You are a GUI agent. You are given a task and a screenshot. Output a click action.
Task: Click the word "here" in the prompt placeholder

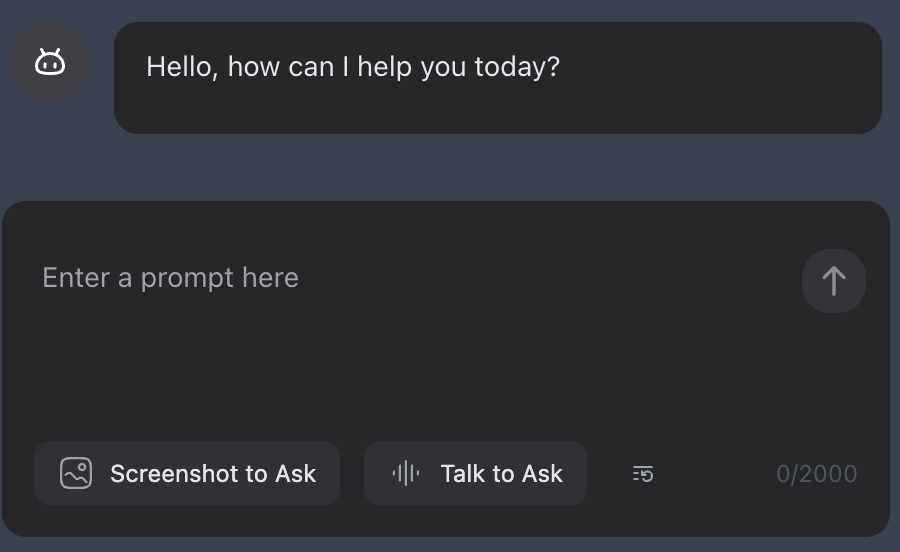pyautogui.click(x=271, y=278)
